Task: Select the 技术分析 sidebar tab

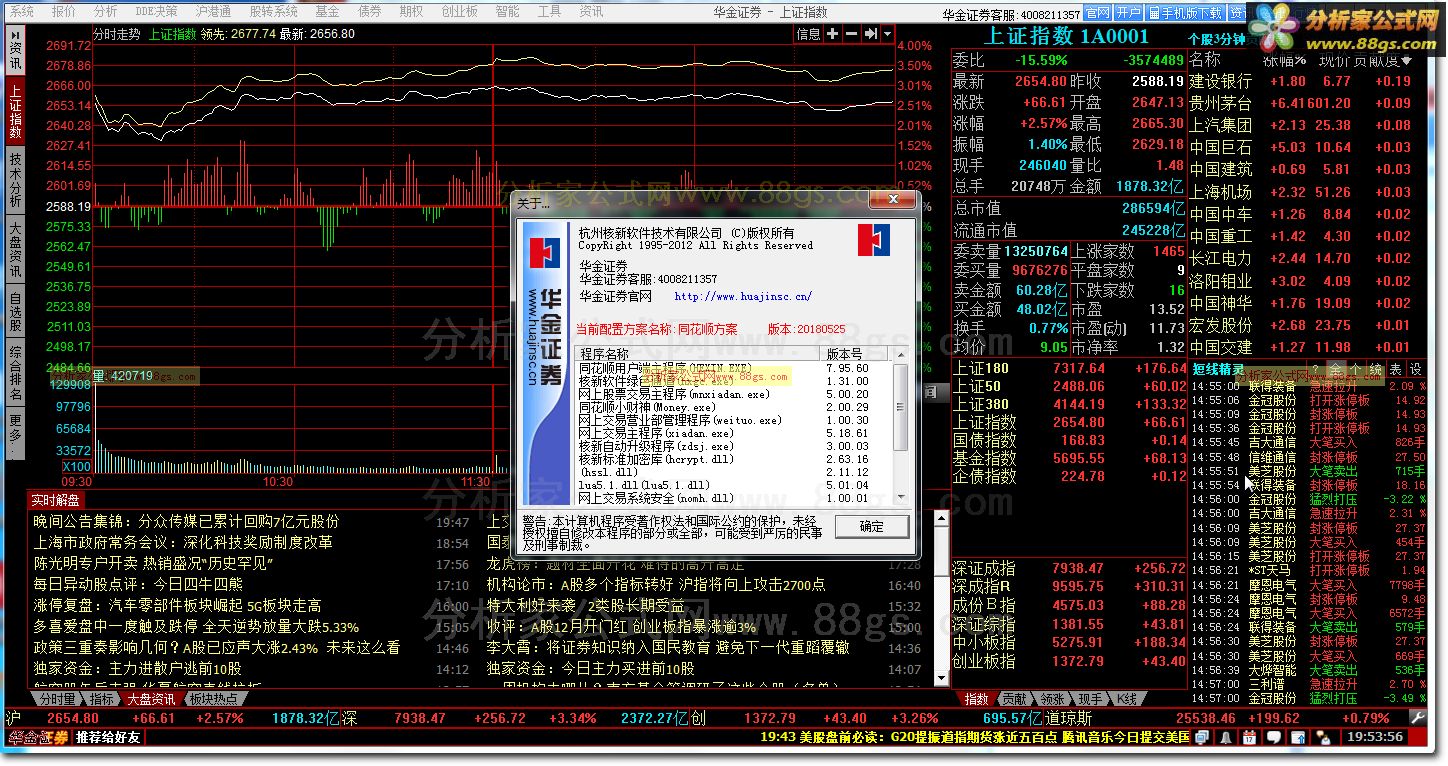Action: [x=15, y=180]
